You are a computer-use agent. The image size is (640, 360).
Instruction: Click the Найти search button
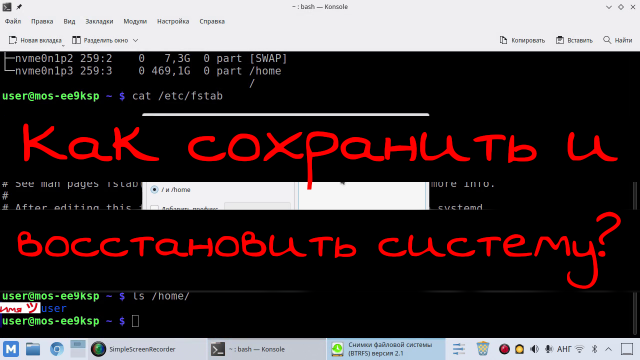pos(618,40)
